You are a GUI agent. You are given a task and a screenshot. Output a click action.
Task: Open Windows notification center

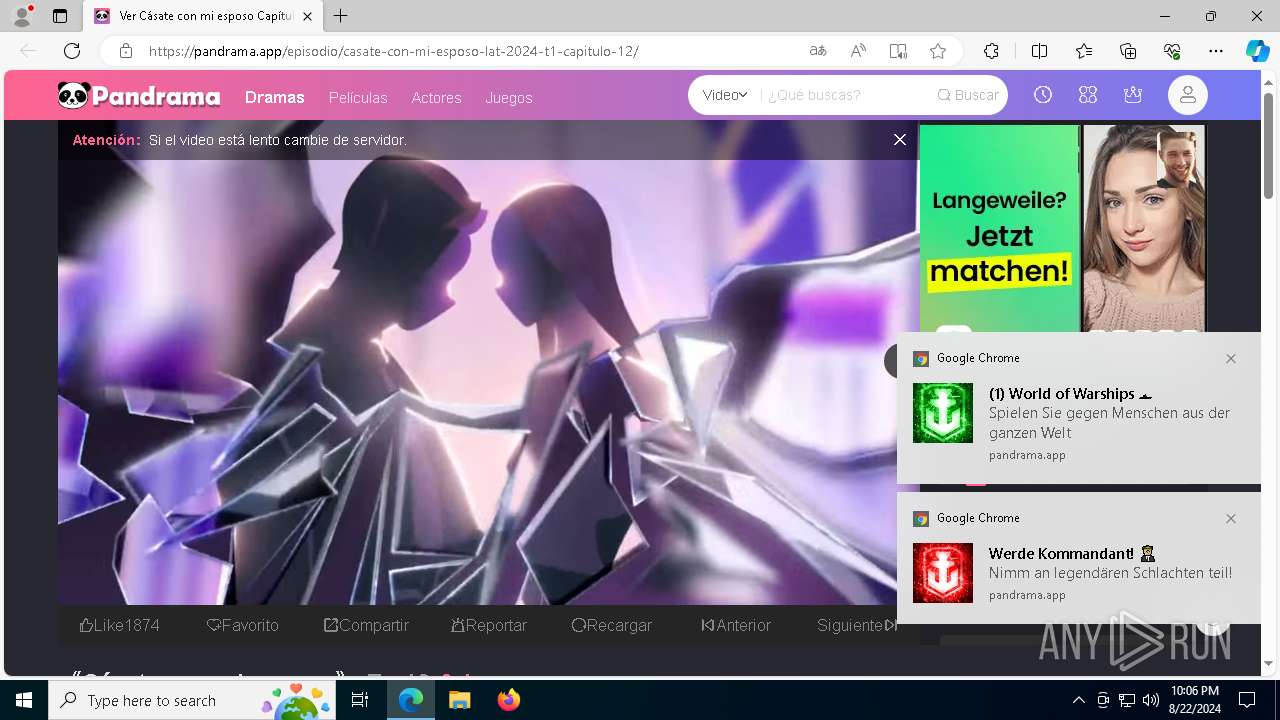pos(1247,700)
